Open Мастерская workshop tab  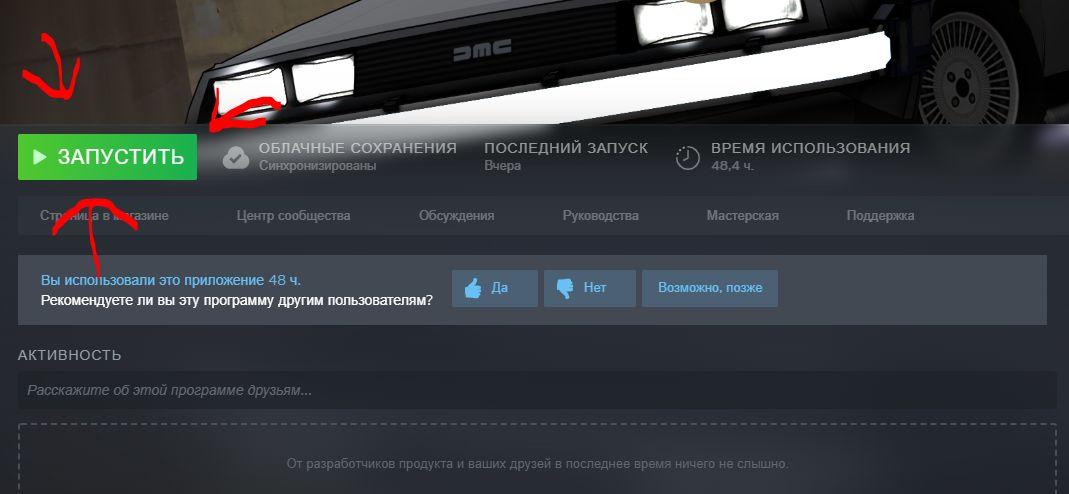point(742,216)
